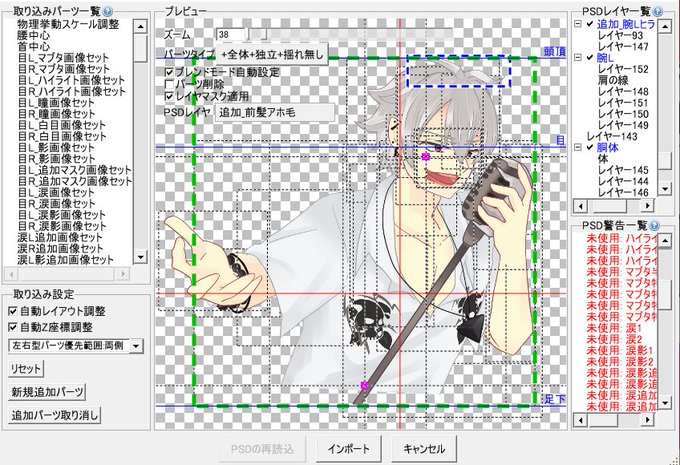Select warning 未使用: 涙1

[614, 328]
